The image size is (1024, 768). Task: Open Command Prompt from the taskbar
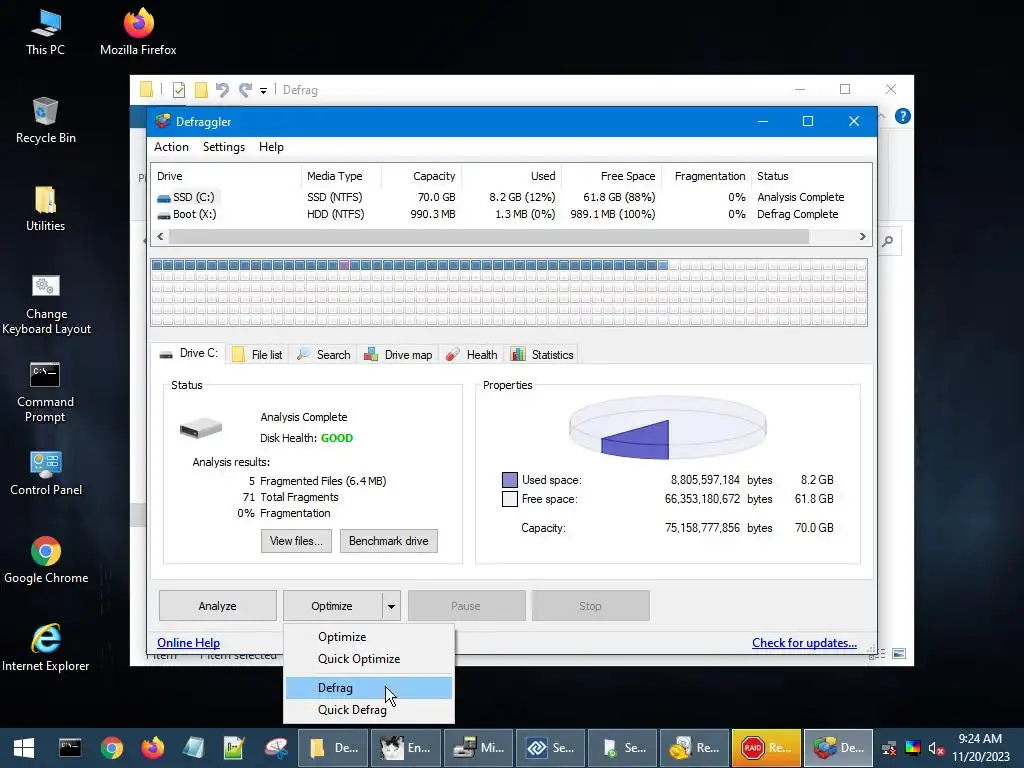[70, 748]
